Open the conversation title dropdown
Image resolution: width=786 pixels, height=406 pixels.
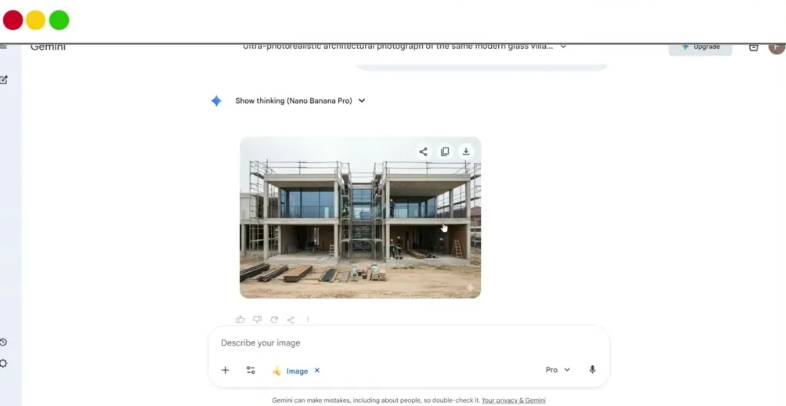coord(564,46)
